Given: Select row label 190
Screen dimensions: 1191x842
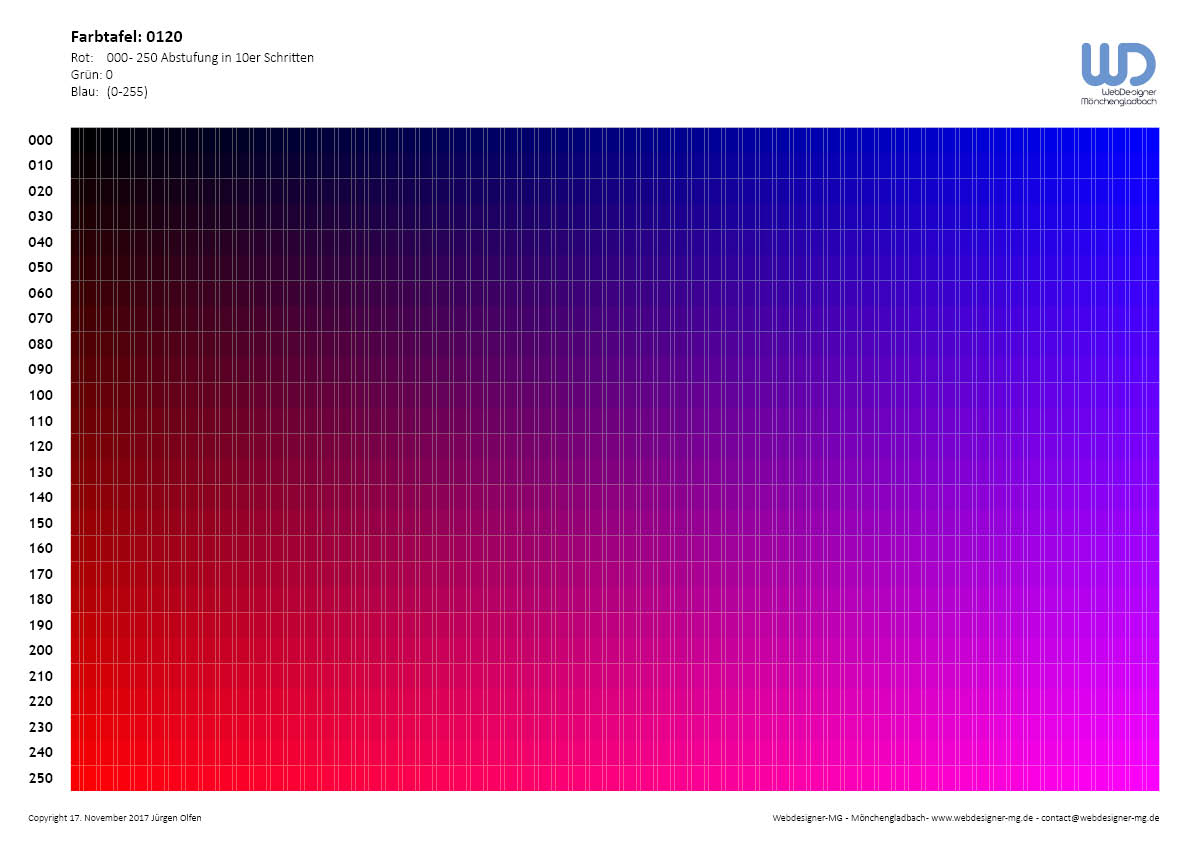Looking at the screenshot, I should [x=41, y=625].
